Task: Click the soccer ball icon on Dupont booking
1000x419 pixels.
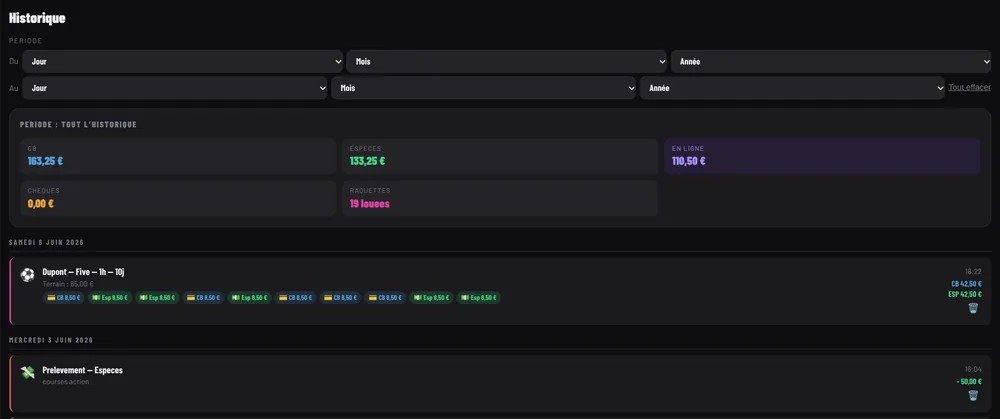Action: click(27, 275)
